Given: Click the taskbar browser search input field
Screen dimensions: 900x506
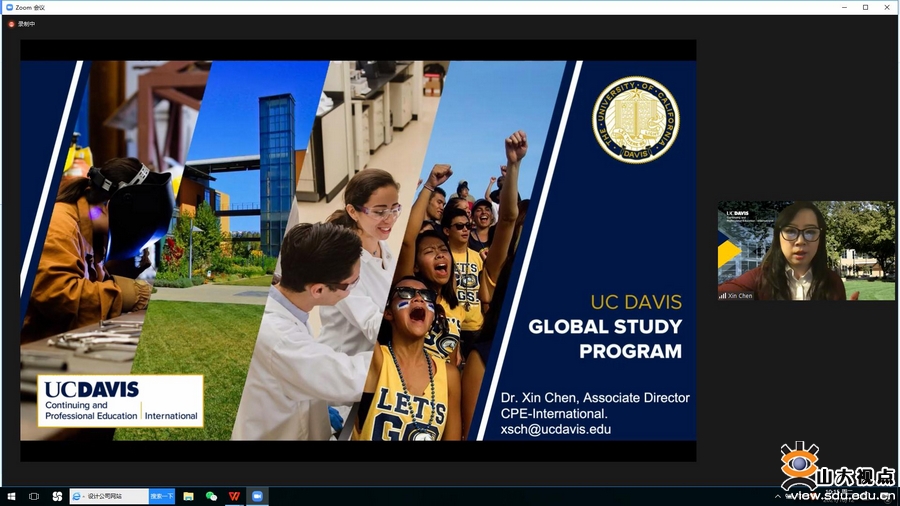Looking at the screenshot, I should pos(109,496).
